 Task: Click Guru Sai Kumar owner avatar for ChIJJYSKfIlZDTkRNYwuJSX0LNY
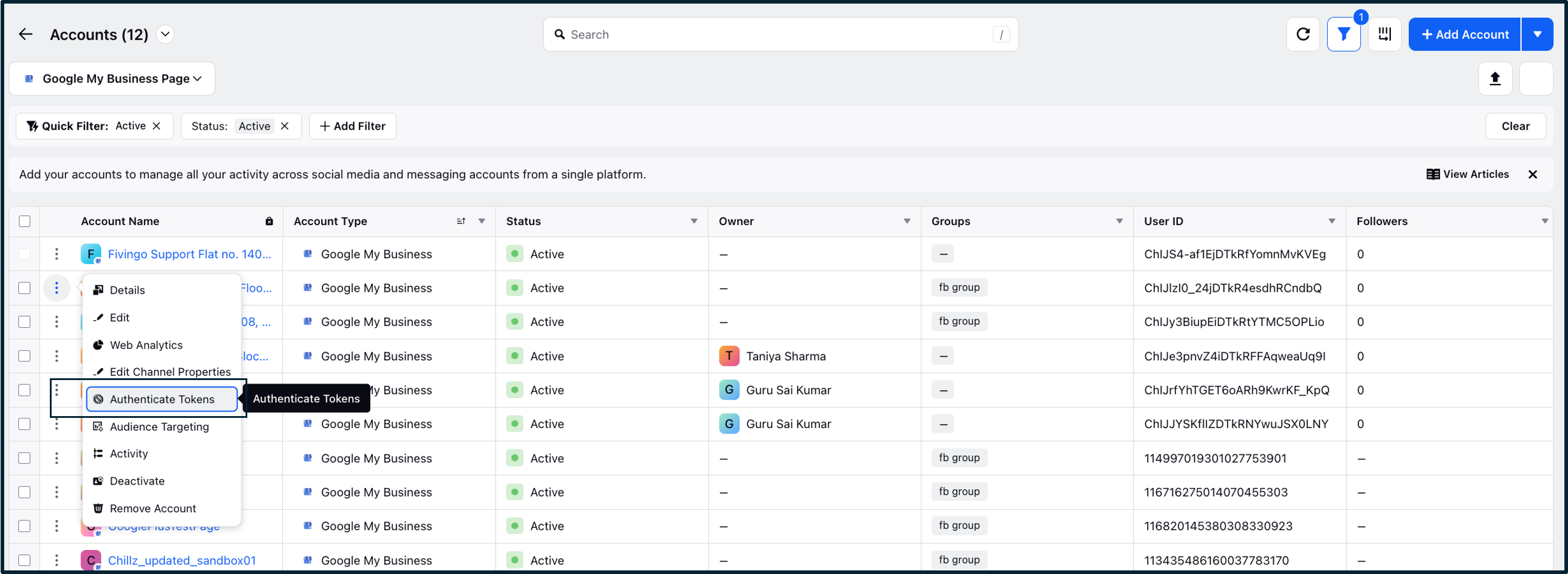tap(729, 424)
